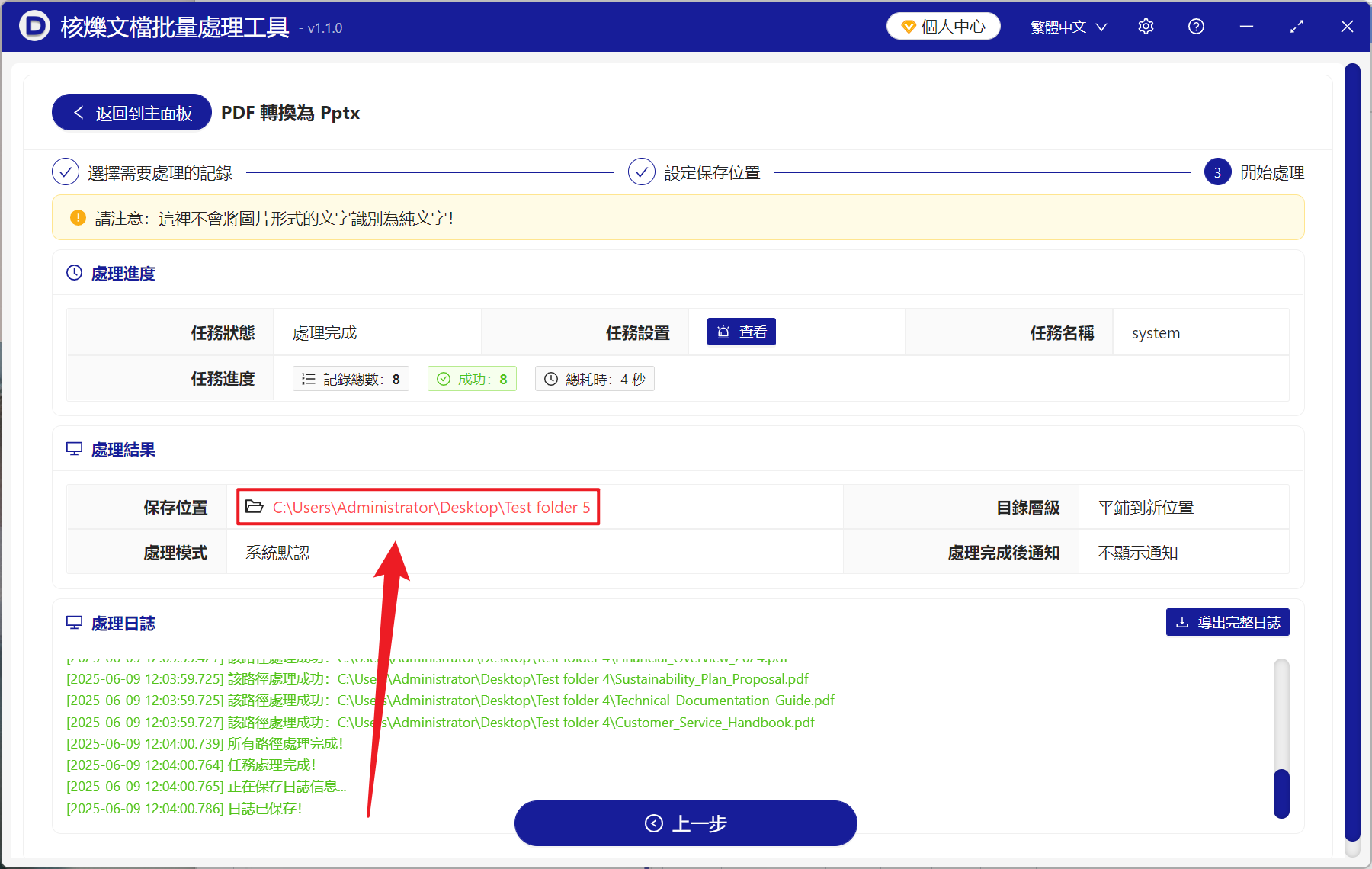Image resolution: width=1372 pixels, height=869 pixels.
Task: Click the 查看 button to view task settings
Action: [x=741, y=332]
